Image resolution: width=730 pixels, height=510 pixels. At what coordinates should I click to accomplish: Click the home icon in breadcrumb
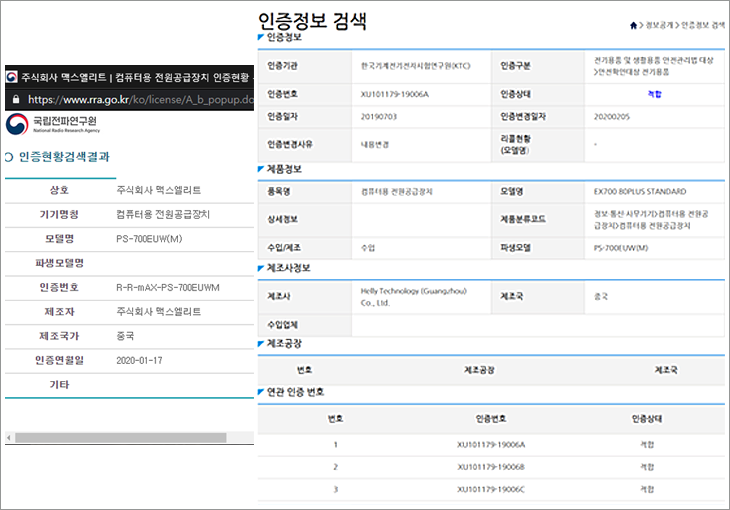[633, 25]
